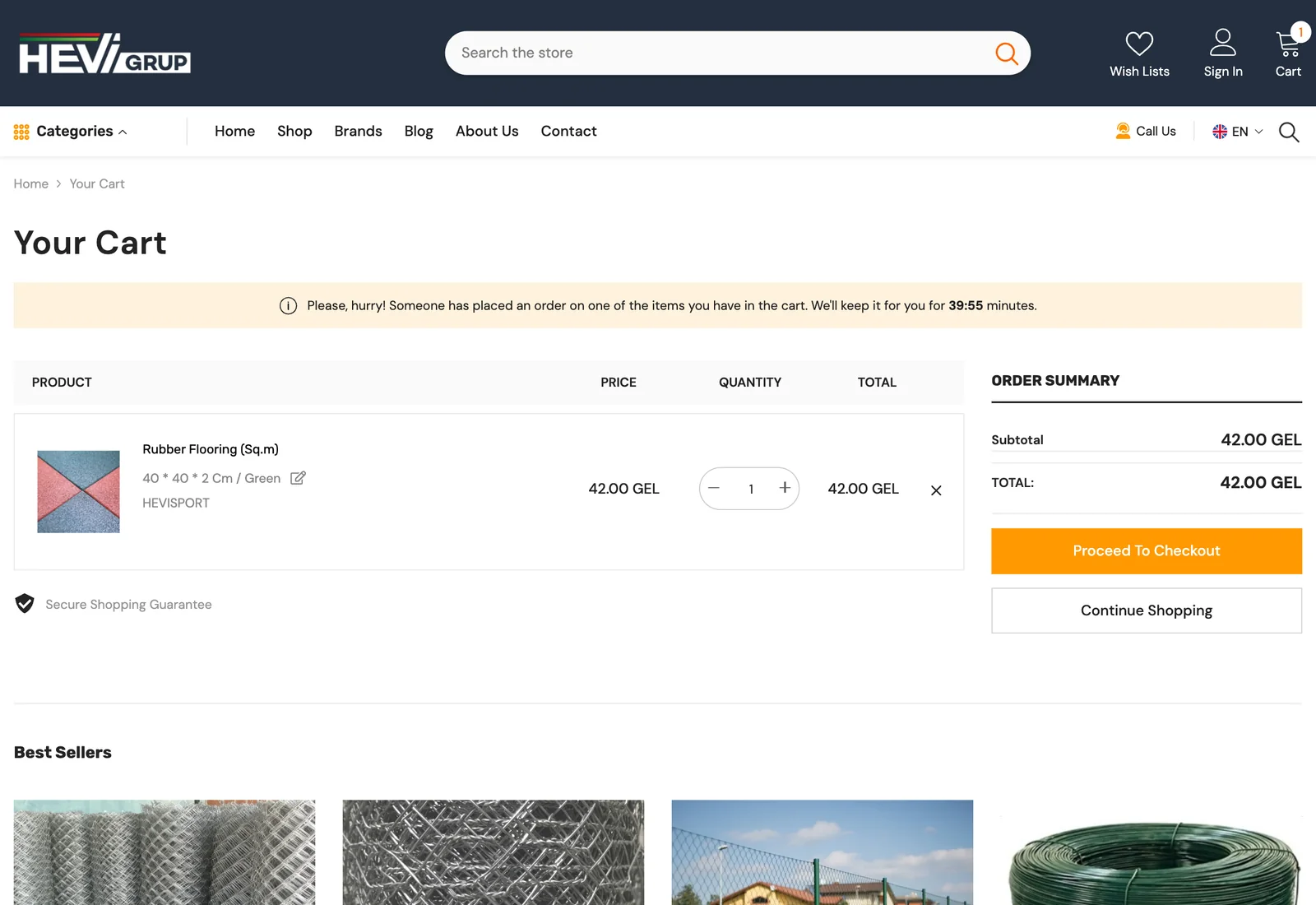Click the Rubber Flooring product thumbnail
Image resolution: width=1316 pixels, height=905 pixels.
tap(78, 491)
